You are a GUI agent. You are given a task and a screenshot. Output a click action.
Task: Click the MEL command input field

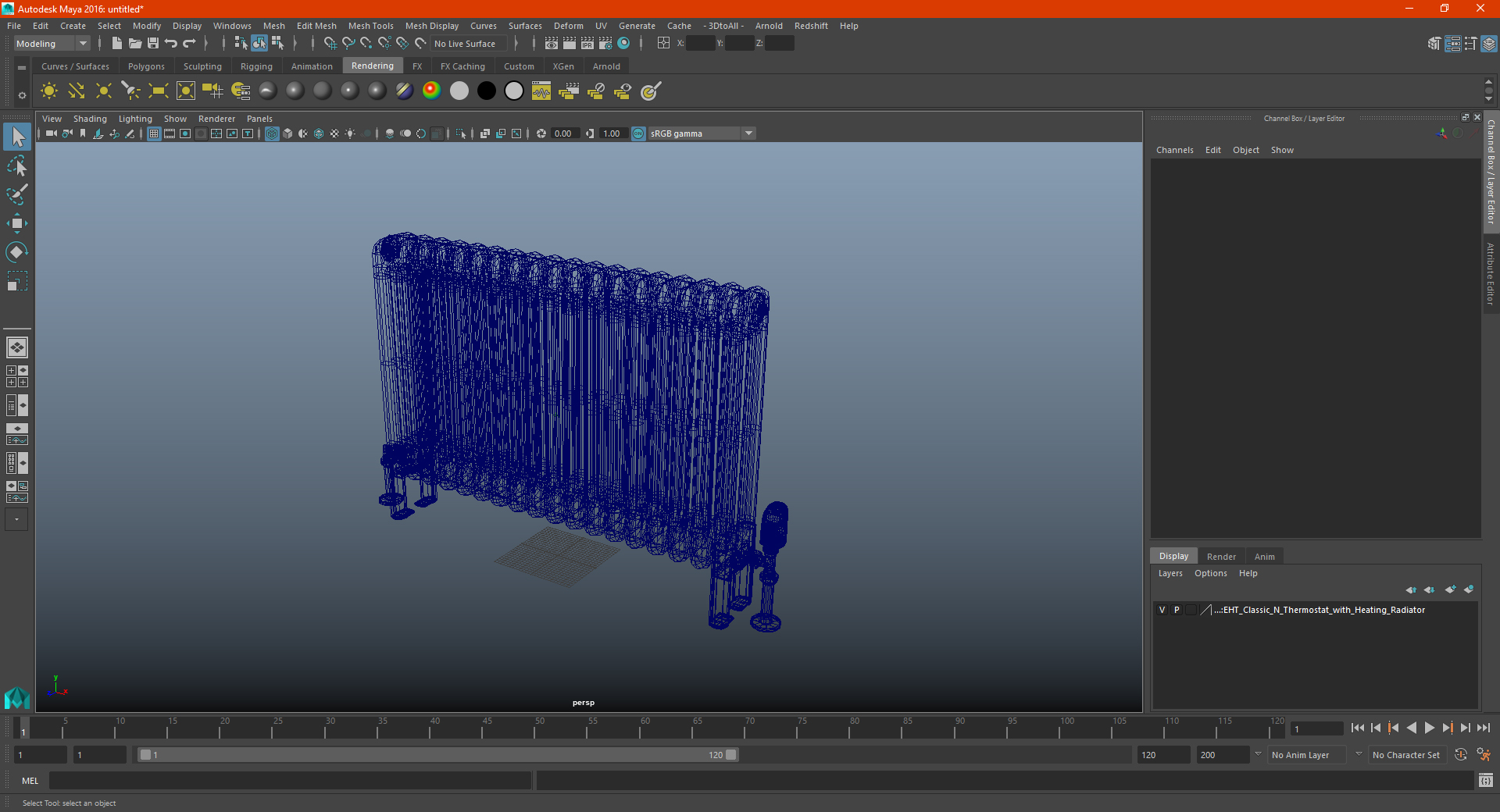point(290,781)
